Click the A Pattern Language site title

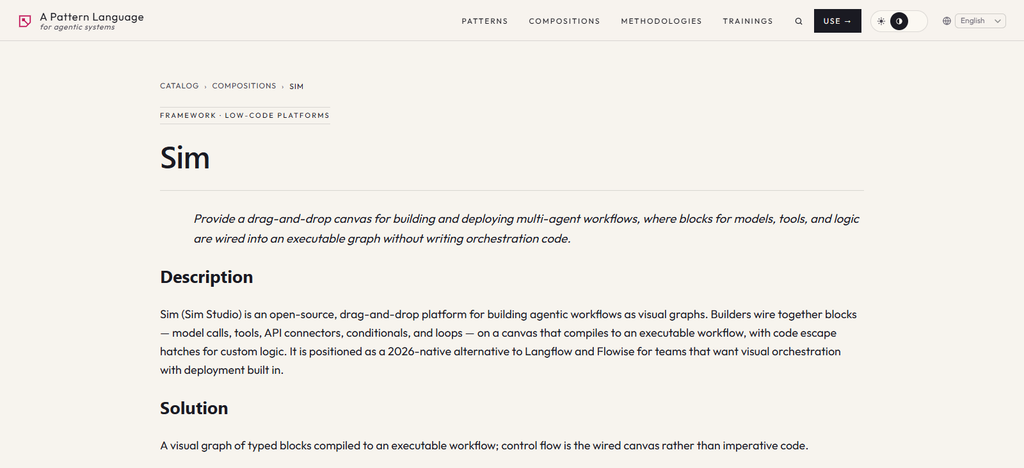91,17
